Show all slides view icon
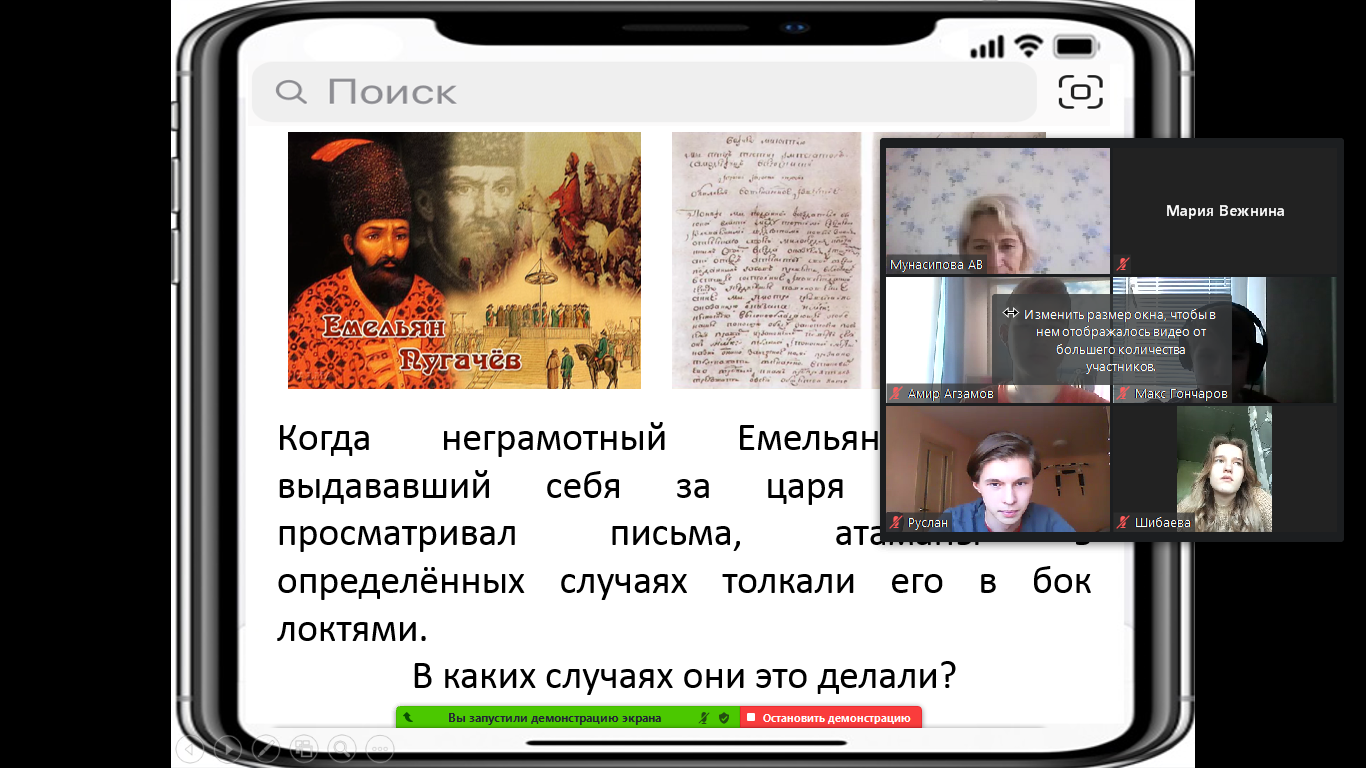1366x768 pixels. pyautogui.click(x=304, y=748)
